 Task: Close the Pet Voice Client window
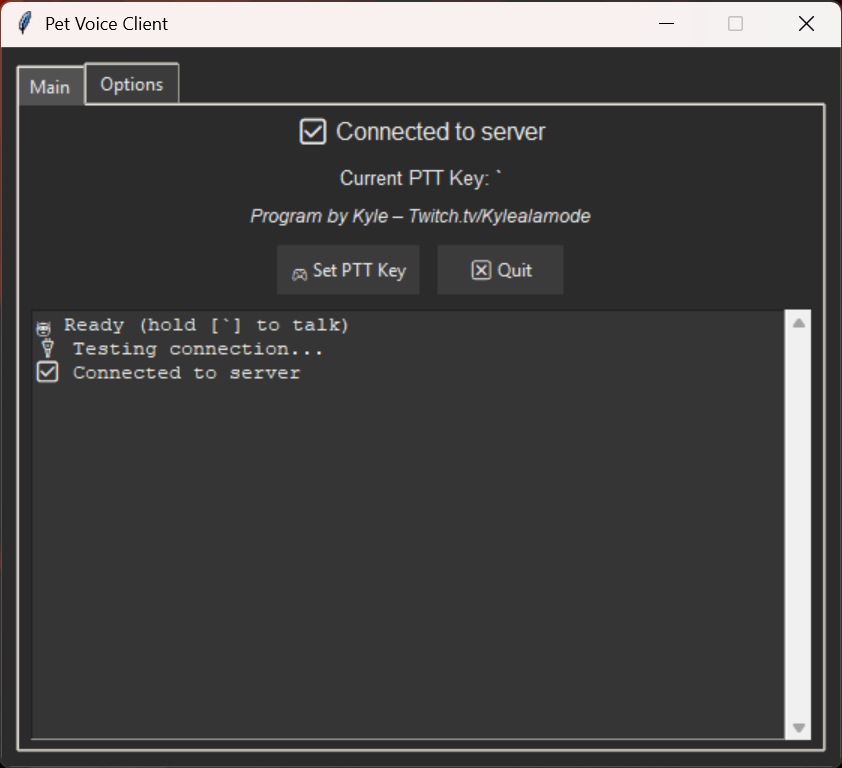pyautogui.click(x=806, y=24)
